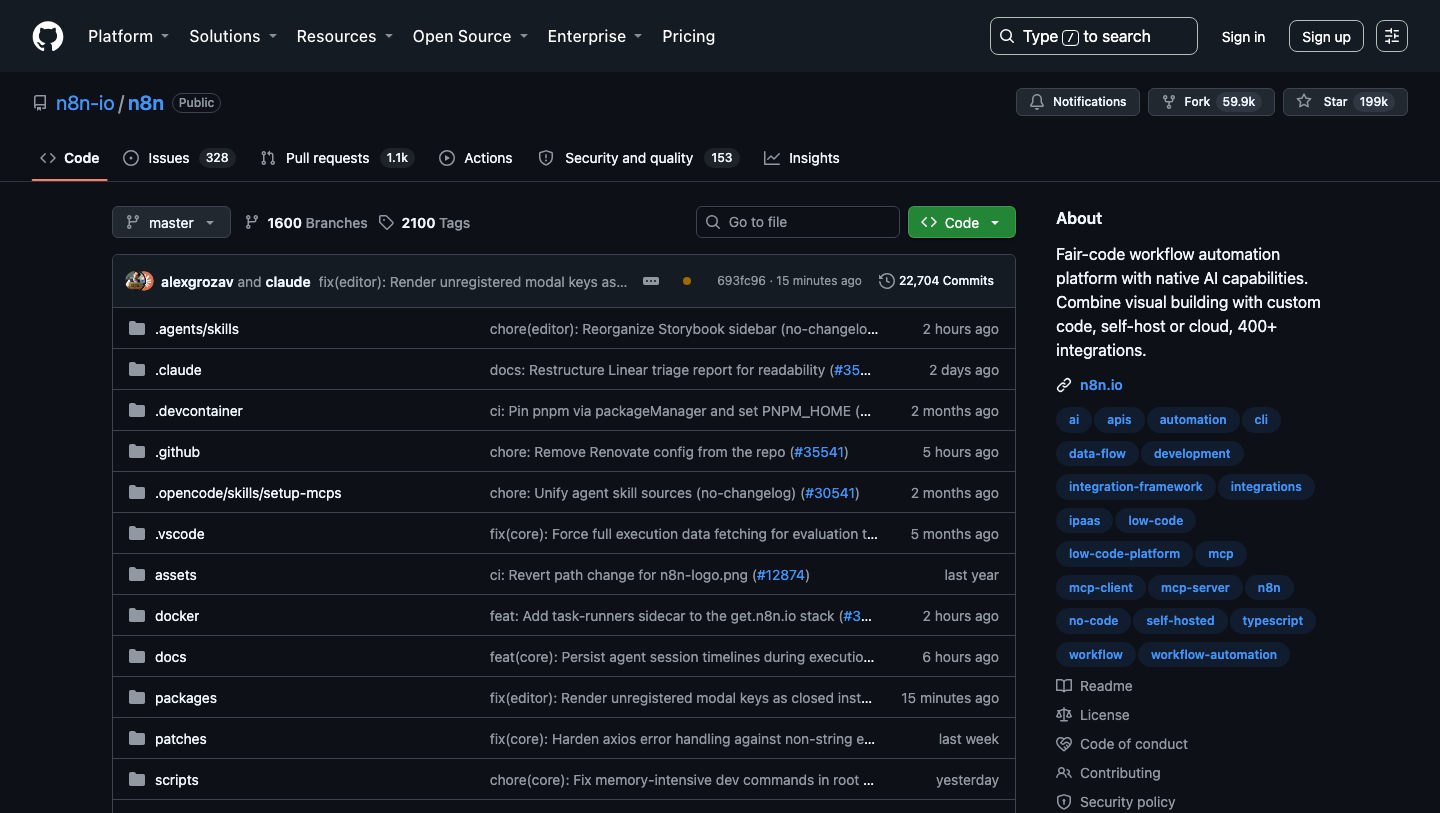Viewport: 1440px width, 813px height.
Task: Click the folder icon for .claude
Action: [137, 370]
